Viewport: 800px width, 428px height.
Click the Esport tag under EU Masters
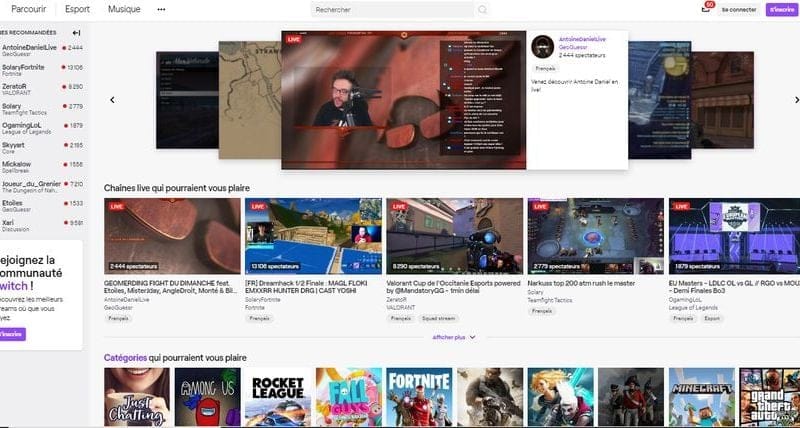[x=712, y=318]
